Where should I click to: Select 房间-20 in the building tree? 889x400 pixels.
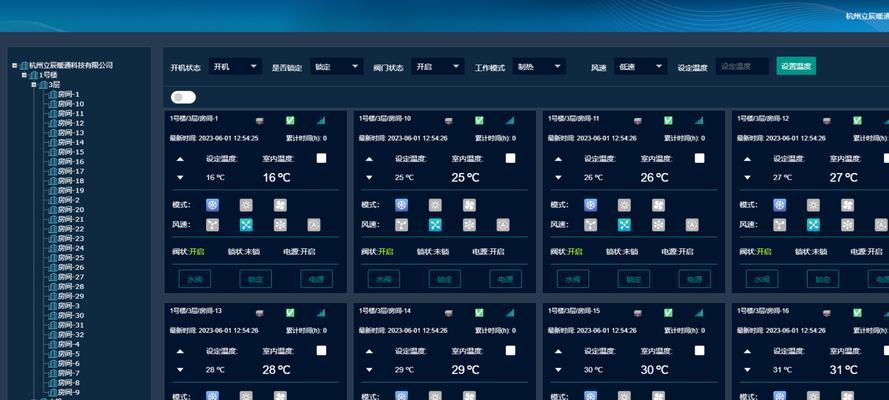71,210
